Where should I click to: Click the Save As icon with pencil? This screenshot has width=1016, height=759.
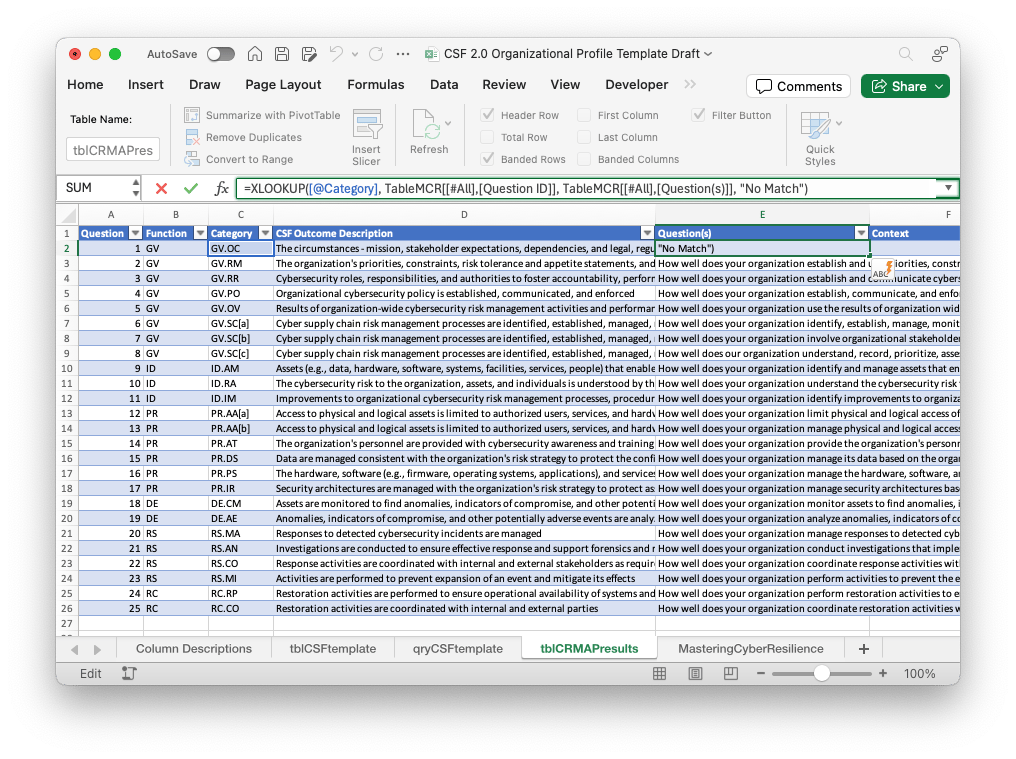click(309, 54)
